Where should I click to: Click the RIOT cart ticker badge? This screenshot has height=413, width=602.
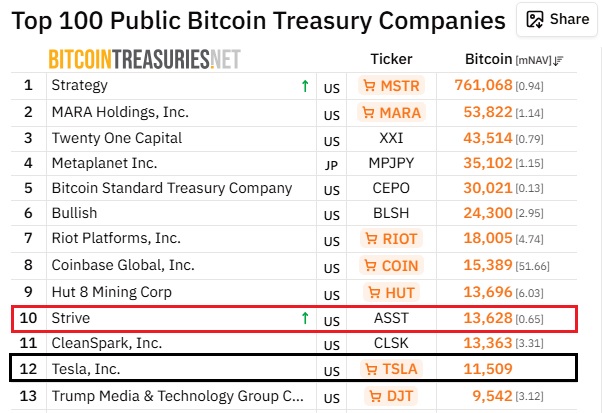391,239
